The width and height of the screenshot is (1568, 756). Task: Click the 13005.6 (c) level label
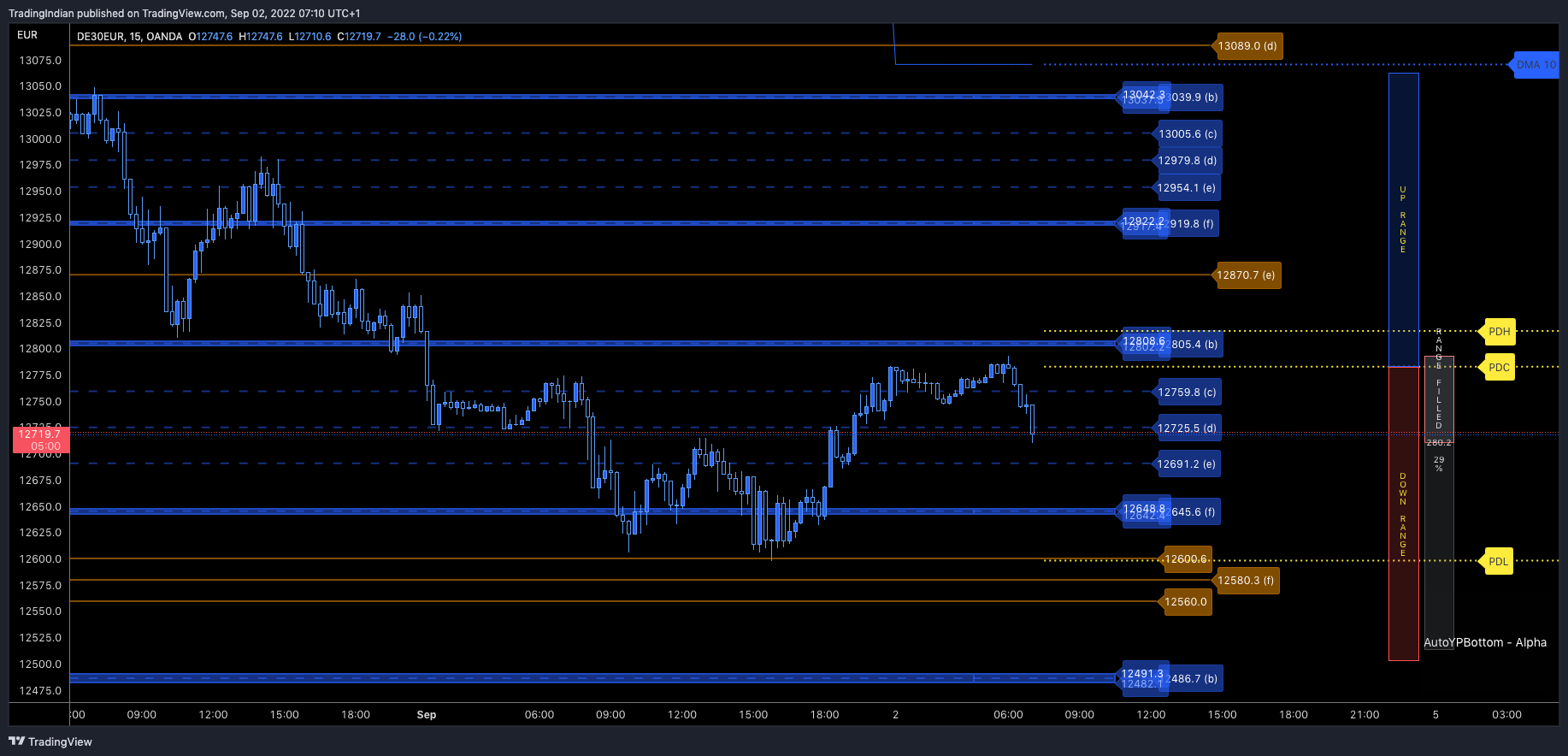coord(1187,134)
